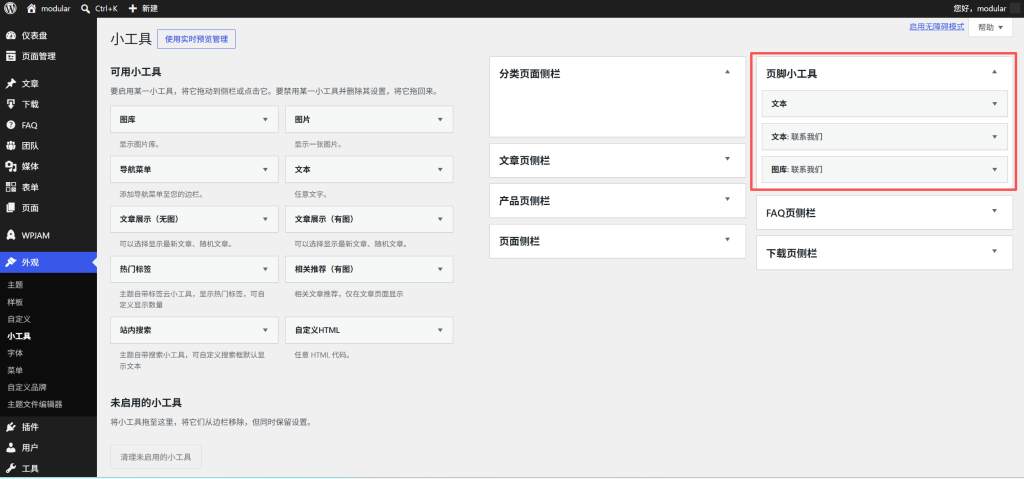Click the 表单 sidebar icon
Viewport: 1024px width, 479px height.
pyautogui.click(x=10, y=187)
